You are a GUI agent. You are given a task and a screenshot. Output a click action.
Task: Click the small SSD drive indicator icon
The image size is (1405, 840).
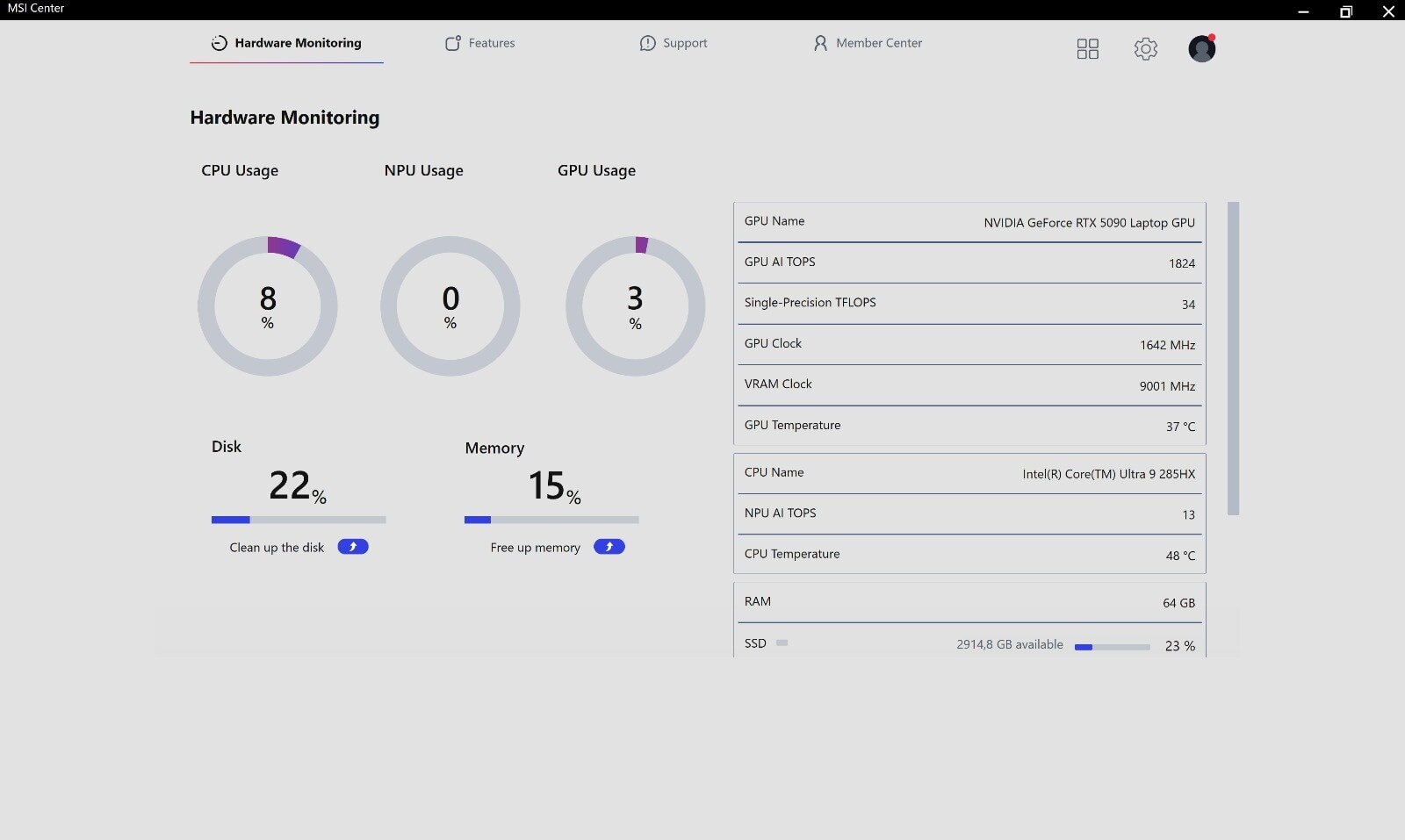click(782, 643)
